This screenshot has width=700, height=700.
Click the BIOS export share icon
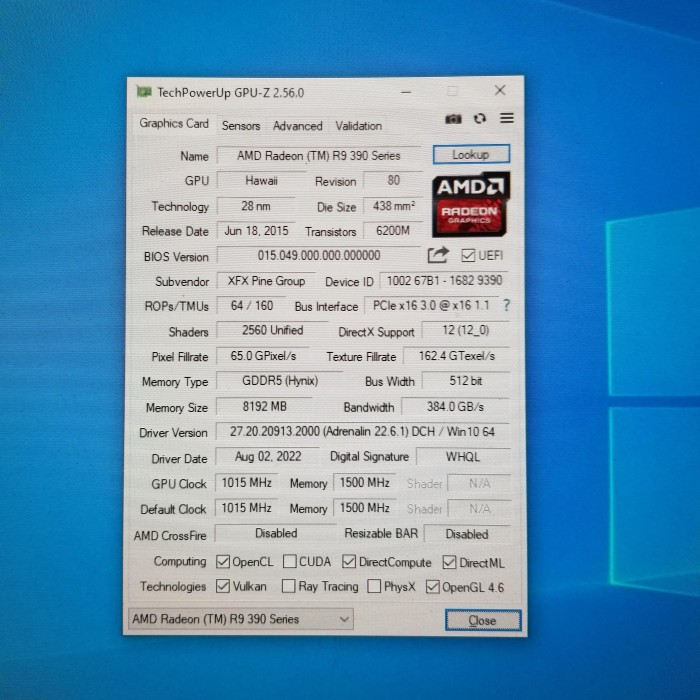[438, 255]
